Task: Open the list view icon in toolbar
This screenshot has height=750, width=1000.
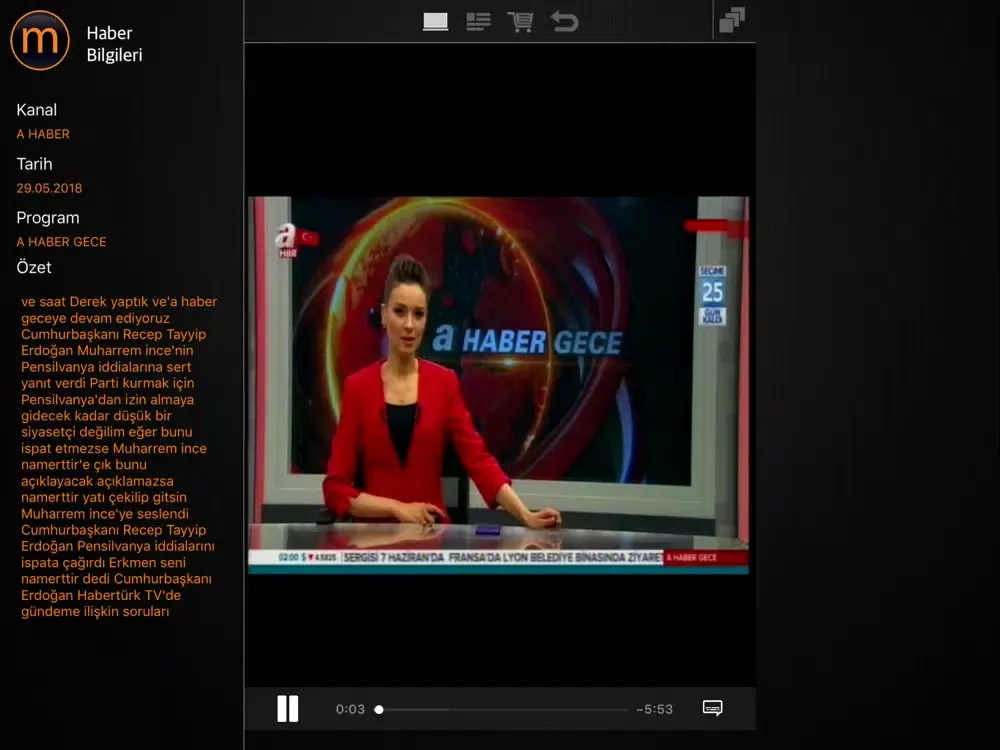Action: pyautogui.click(x=478, y=22)
